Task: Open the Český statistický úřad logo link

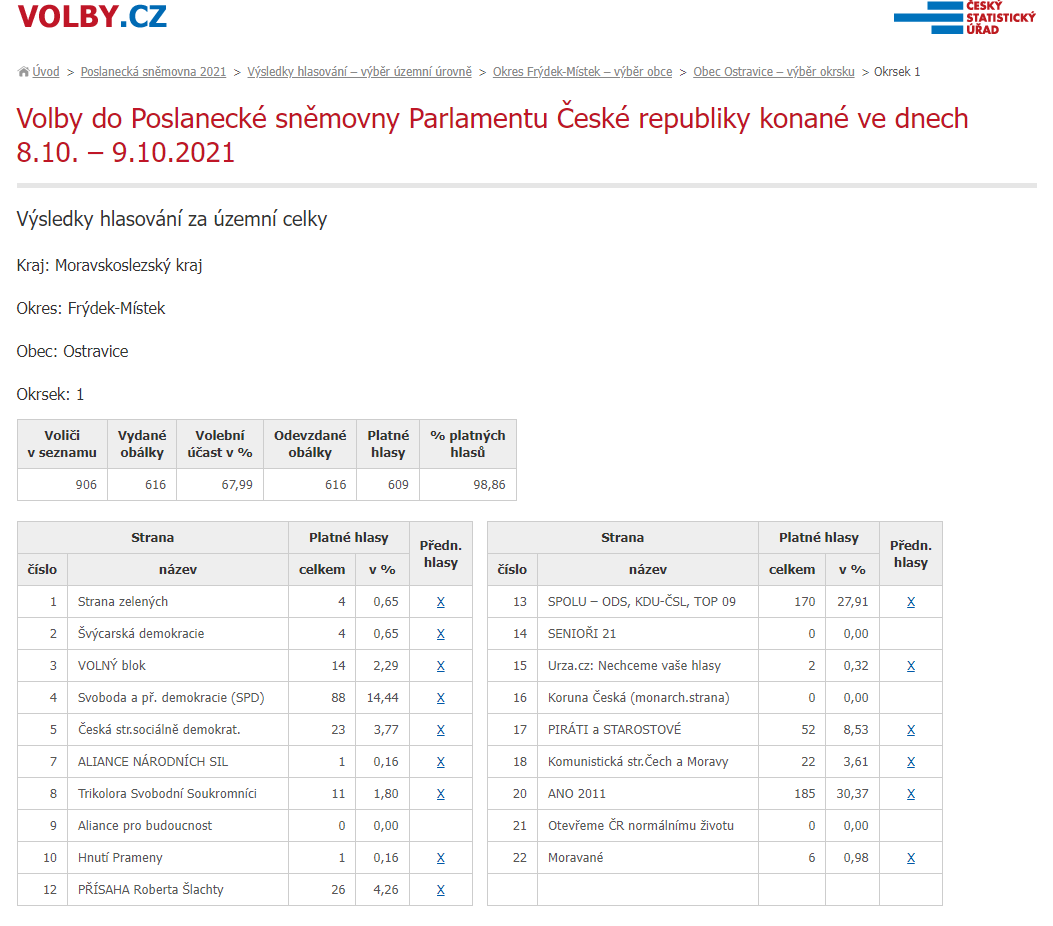Action: click(964, 17)
